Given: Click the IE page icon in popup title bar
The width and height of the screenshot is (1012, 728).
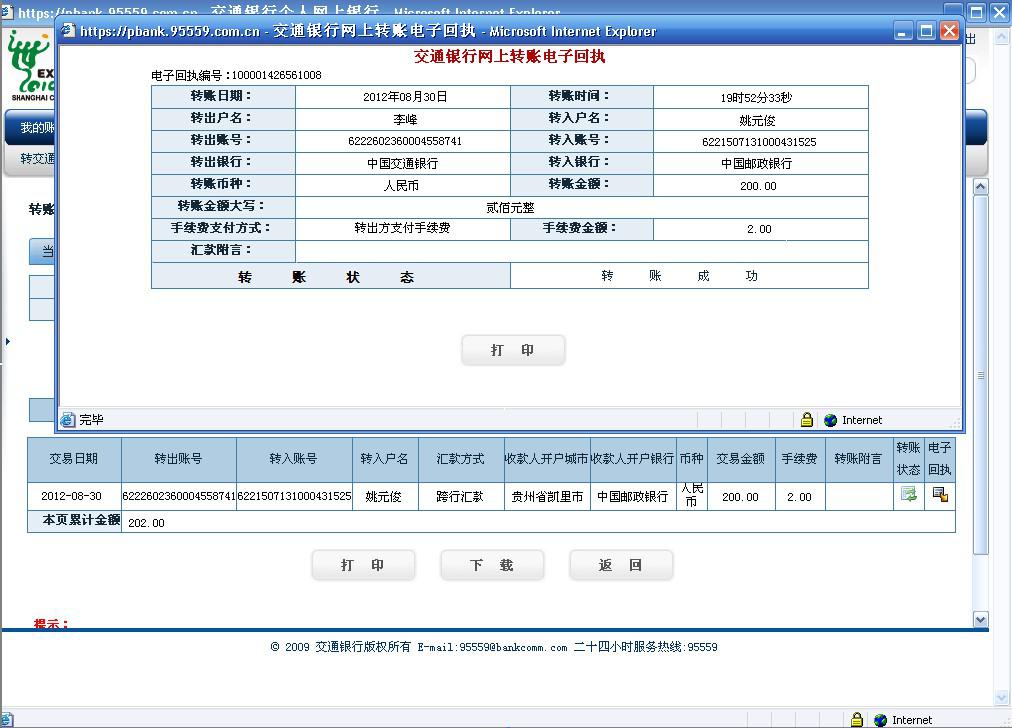Looking at the screenshot, I should click(69, 31).
